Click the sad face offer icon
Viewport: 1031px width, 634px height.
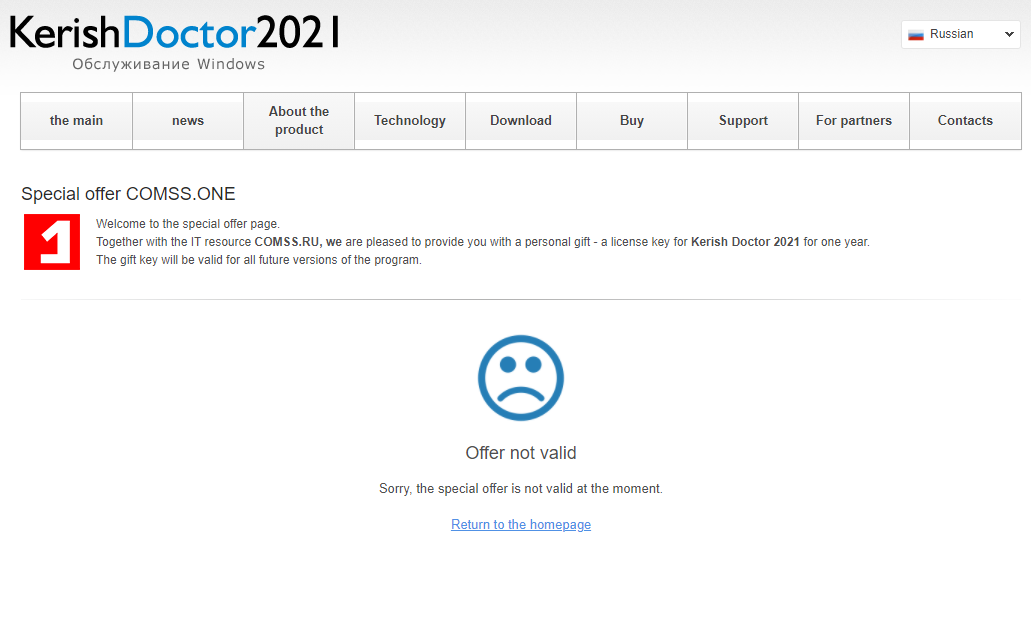[x=521, y=378]
